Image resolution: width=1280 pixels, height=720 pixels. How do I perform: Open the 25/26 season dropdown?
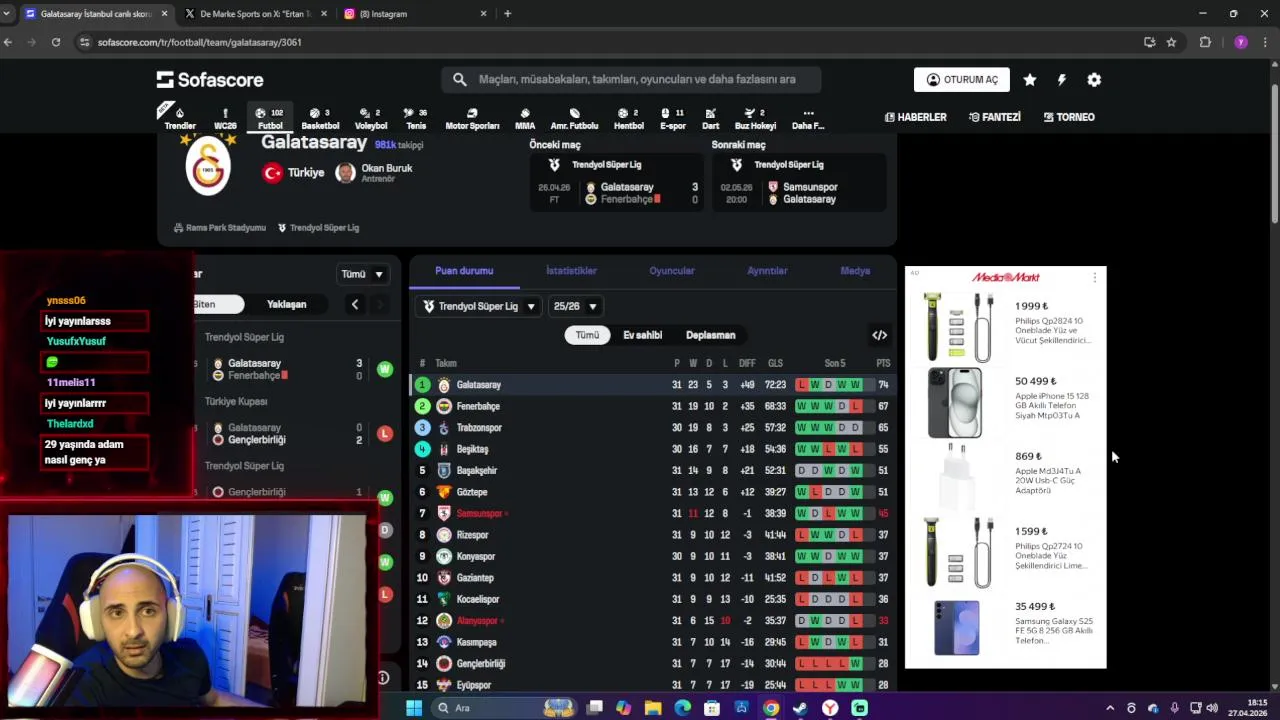pos(575,306)
